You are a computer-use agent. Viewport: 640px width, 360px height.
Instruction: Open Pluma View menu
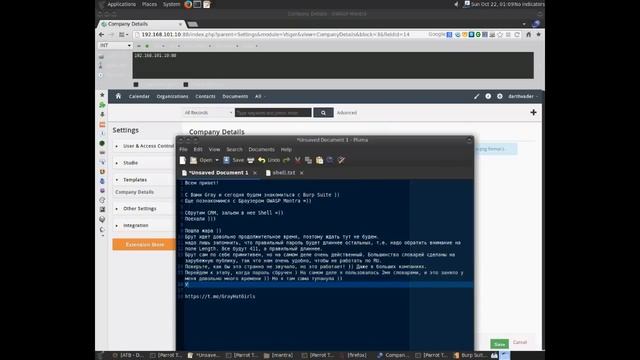214,150
